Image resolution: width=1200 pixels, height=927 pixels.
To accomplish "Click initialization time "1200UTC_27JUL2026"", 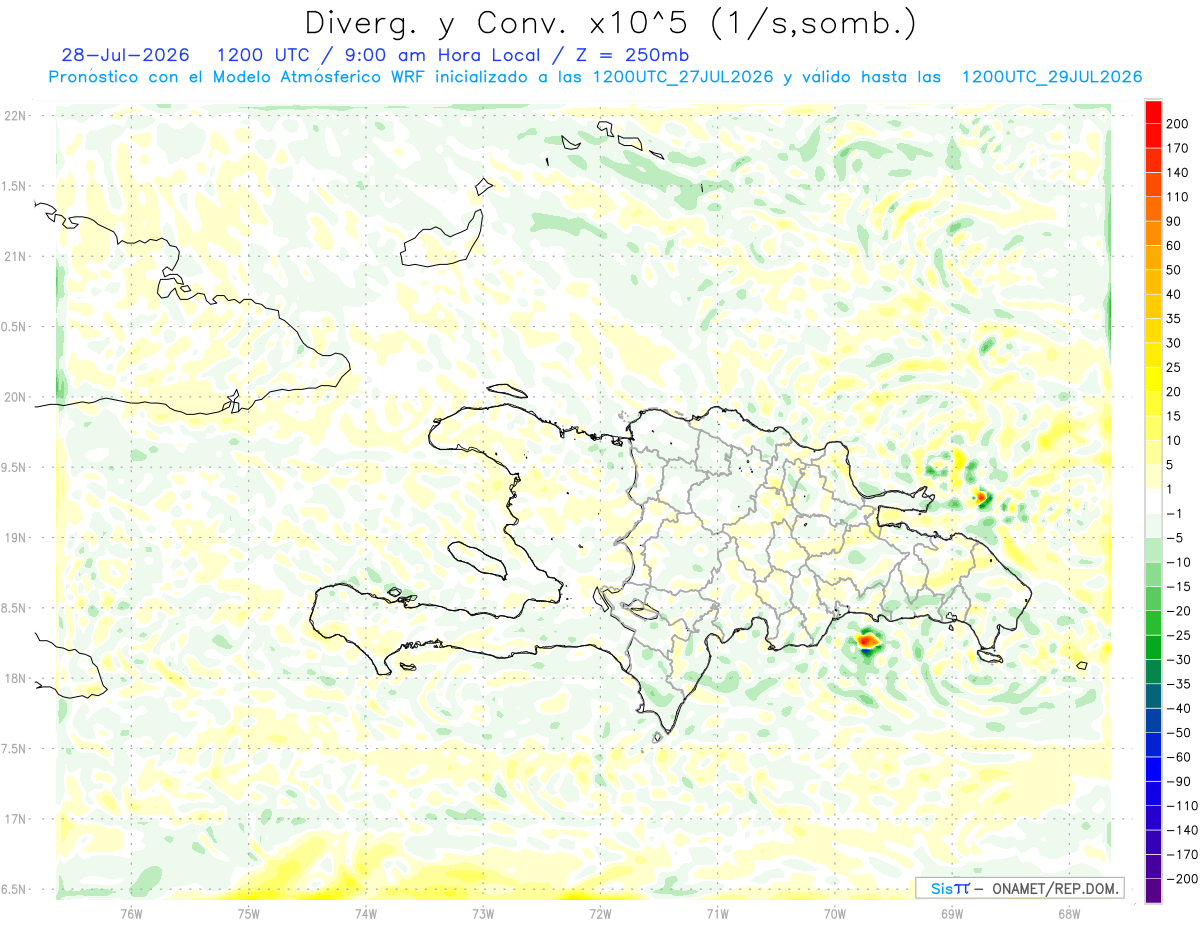I will (x=683, y=77).
